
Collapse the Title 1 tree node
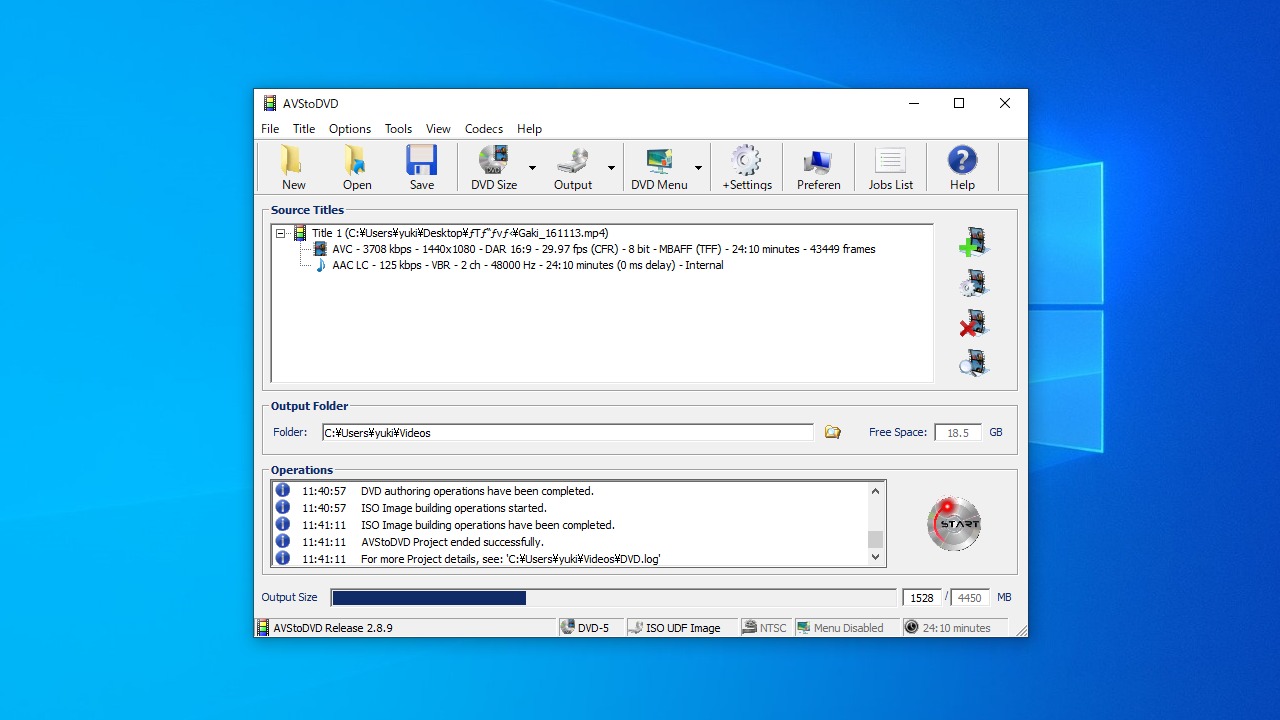point(281,233)
